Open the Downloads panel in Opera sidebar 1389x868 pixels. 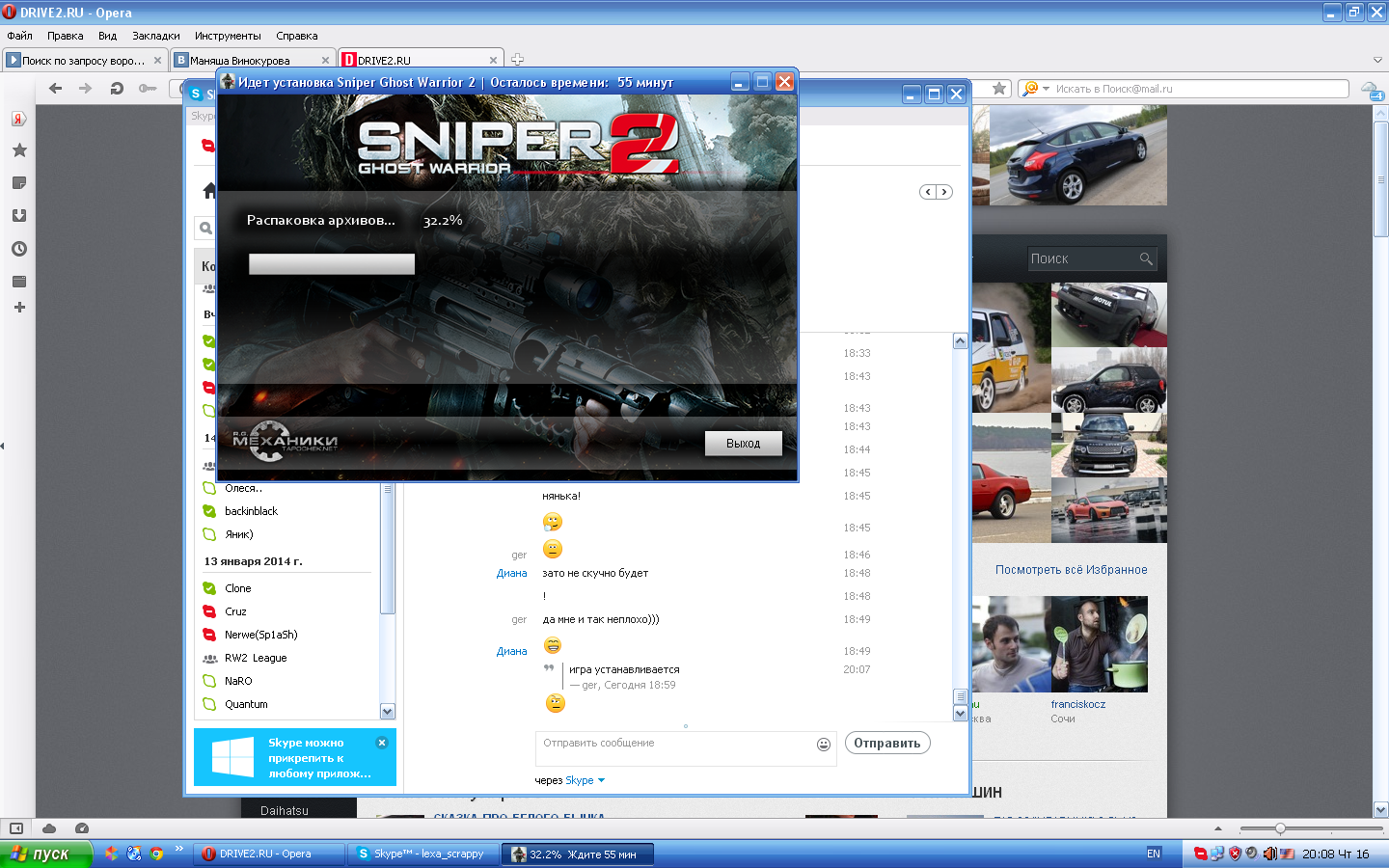click(18, 216)
